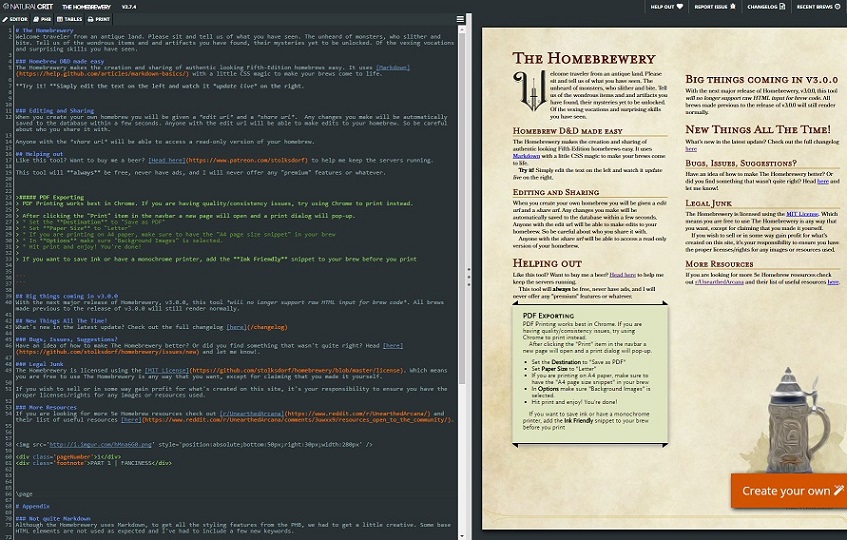
Task: Click the hamburger menu icon in editor
Action: [460, 19]
